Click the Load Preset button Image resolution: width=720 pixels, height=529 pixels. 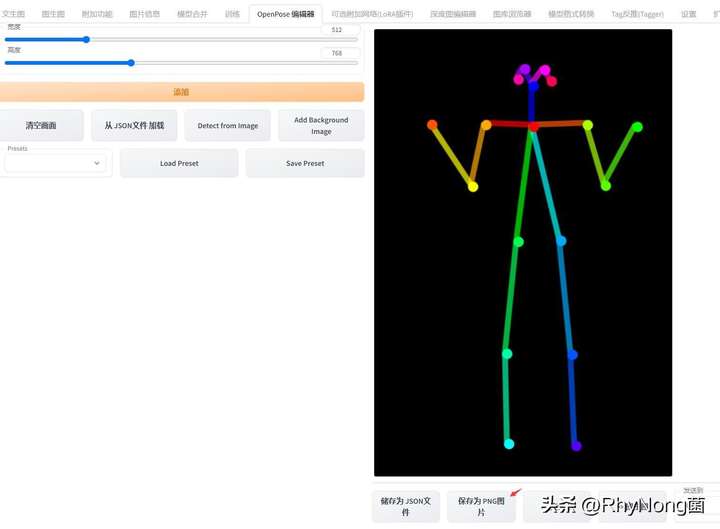pyautogui.click(x=179, y=163)
